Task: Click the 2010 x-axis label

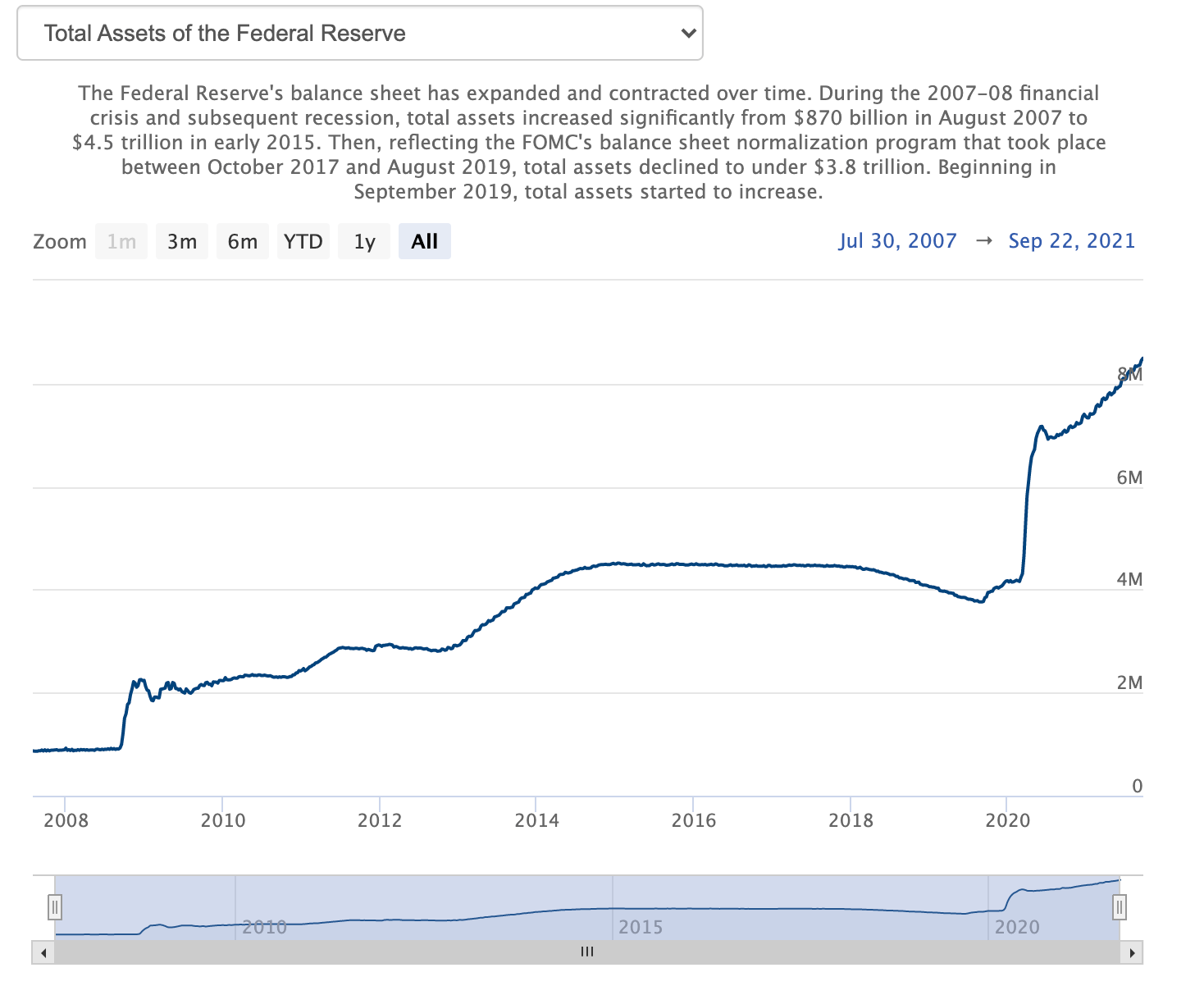Action: pos(223,820)
